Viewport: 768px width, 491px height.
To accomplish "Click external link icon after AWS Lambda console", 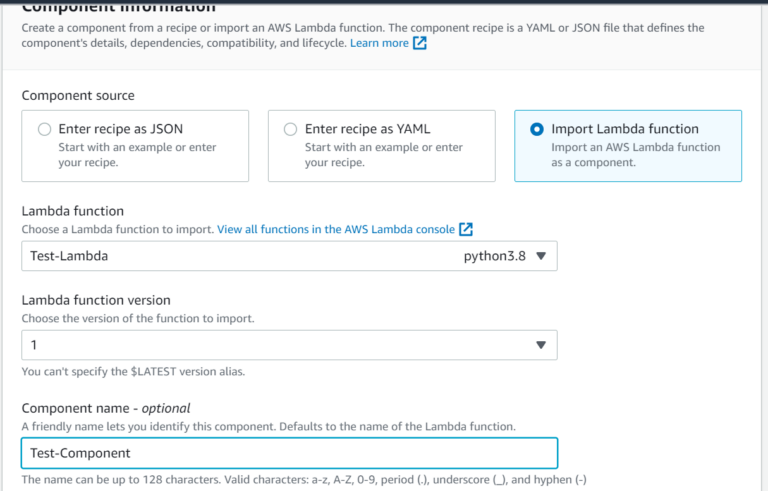I will tap(466, 230).
